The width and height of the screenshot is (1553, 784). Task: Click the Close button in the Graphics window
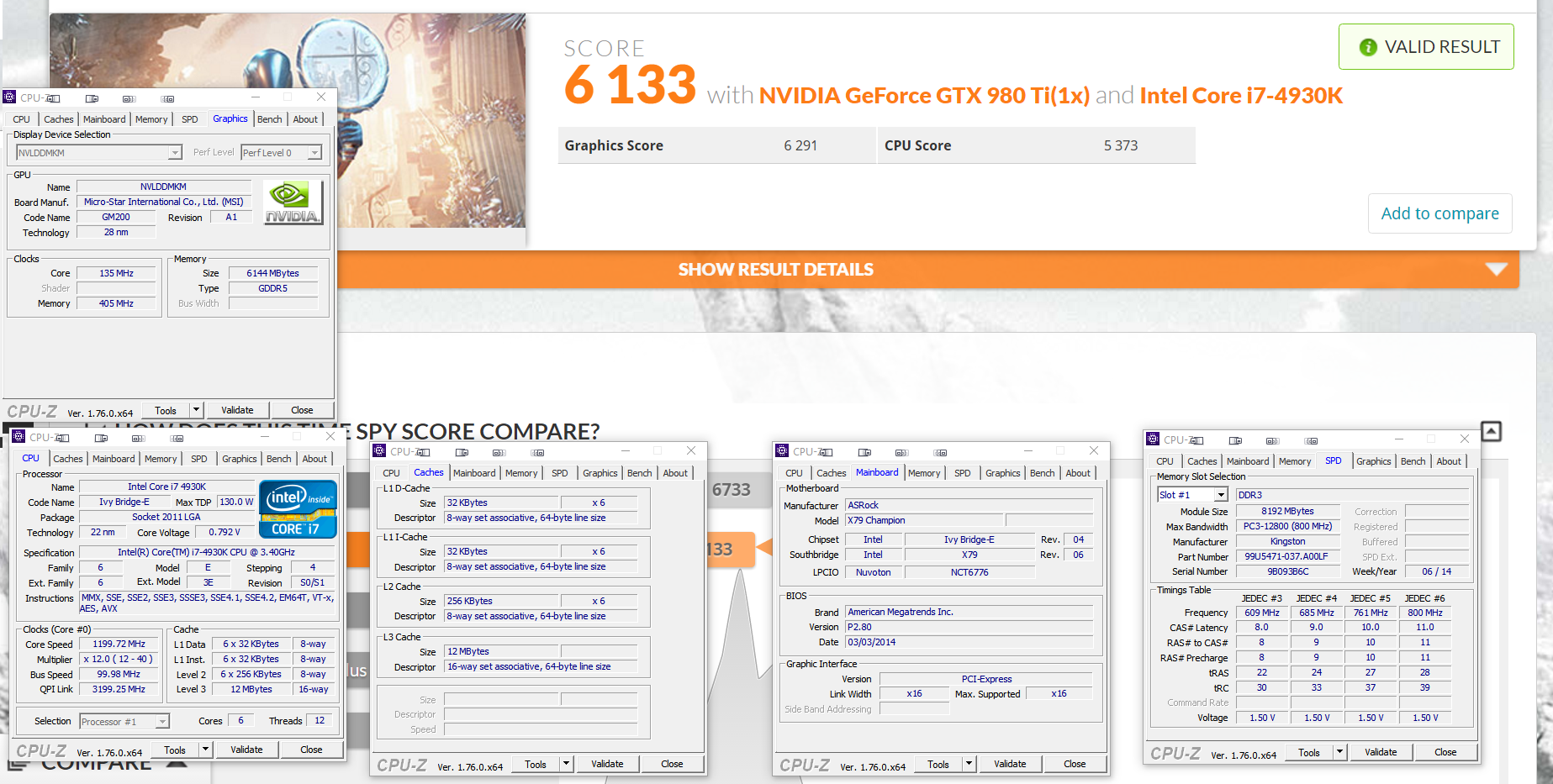click(x=302, y=410)
